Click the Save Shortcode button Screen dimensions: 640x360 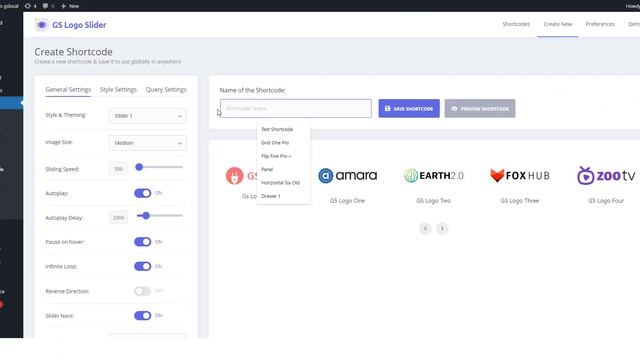coord(409,109)
